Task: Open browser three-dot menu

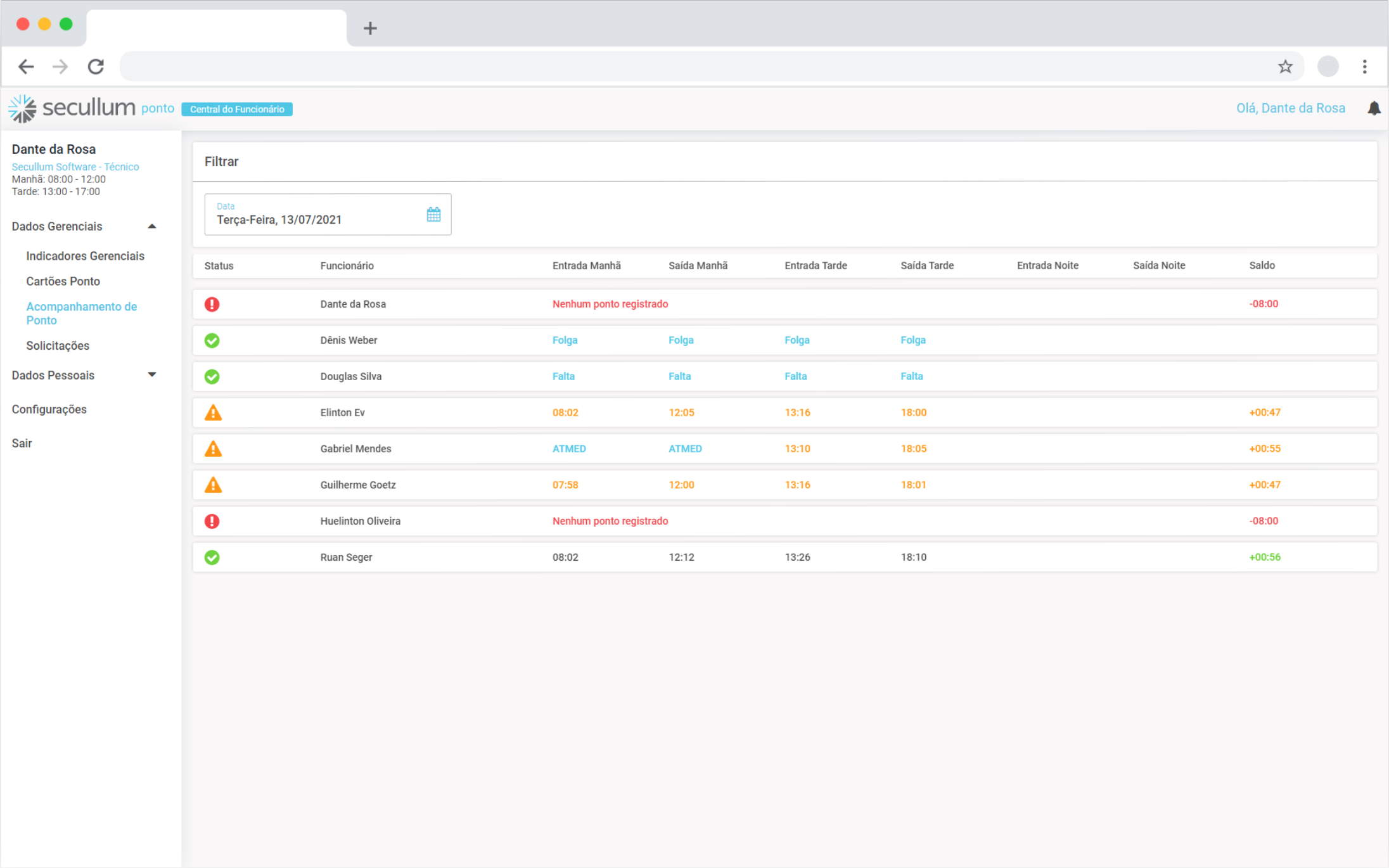Action: 1364,67
